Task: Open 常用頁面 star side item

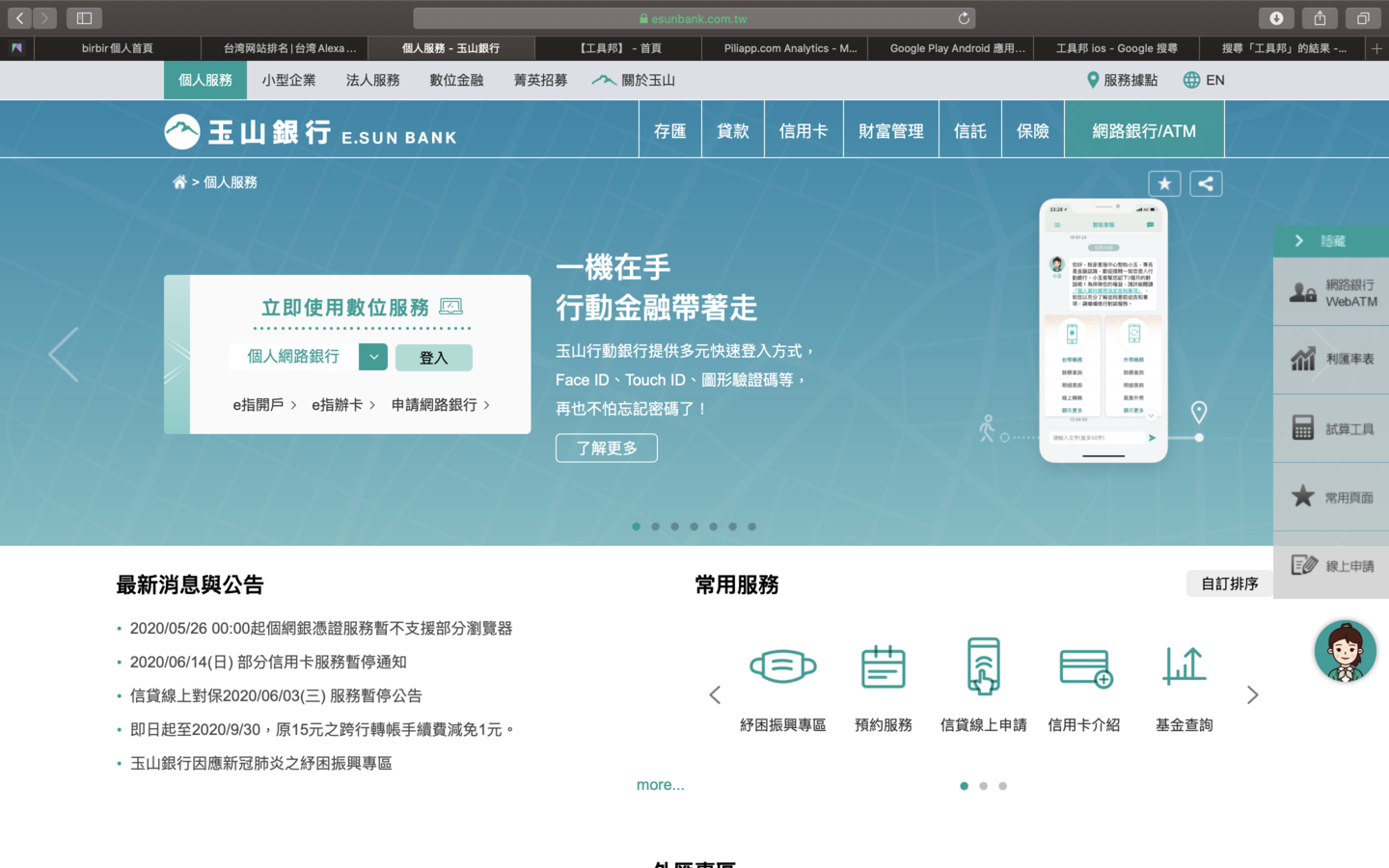Action: pos(1331,498)
